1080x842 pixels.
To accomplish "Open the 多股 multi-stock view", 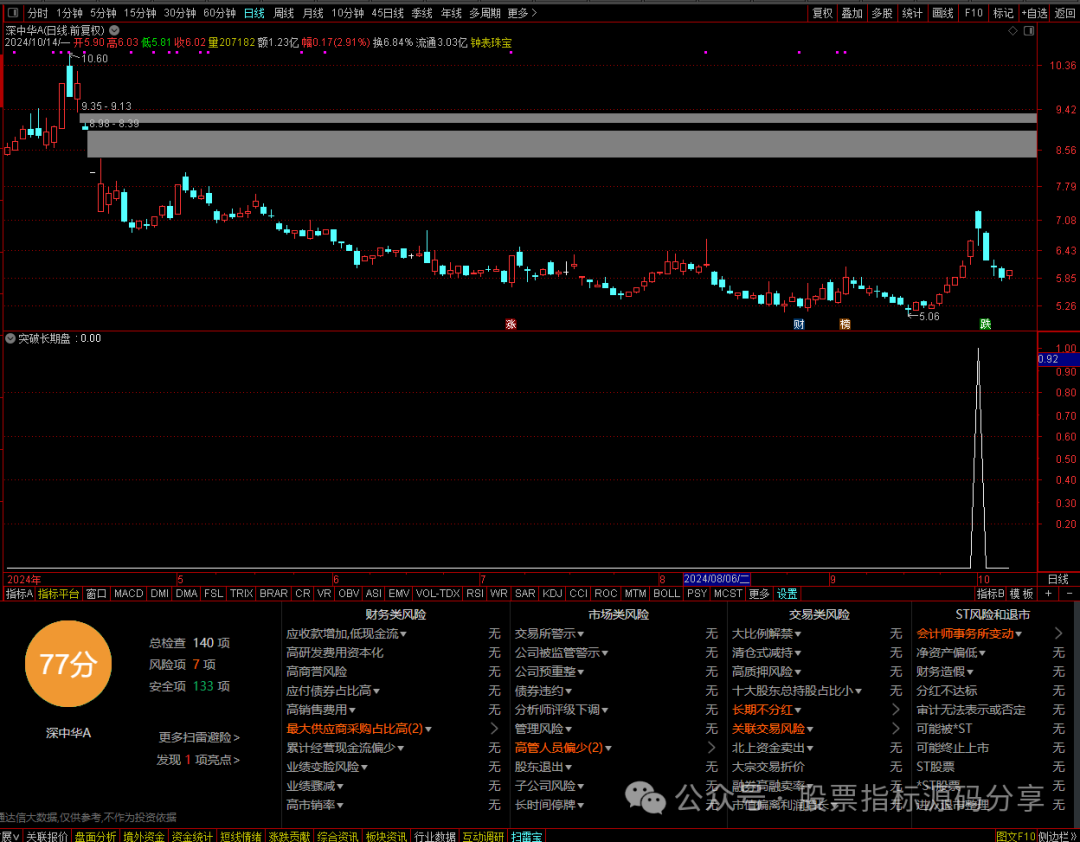I will [x=882, y=13].
